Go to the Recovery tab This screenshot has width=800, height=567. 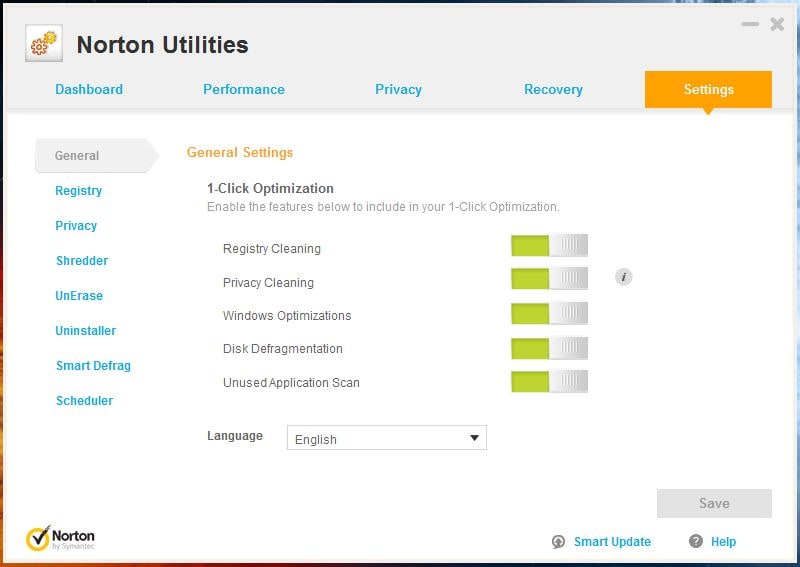553,89
